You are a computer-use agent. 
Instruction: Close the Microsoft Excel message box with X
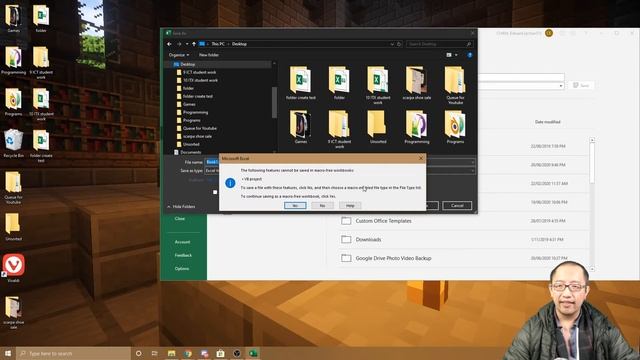pos(421,158)
